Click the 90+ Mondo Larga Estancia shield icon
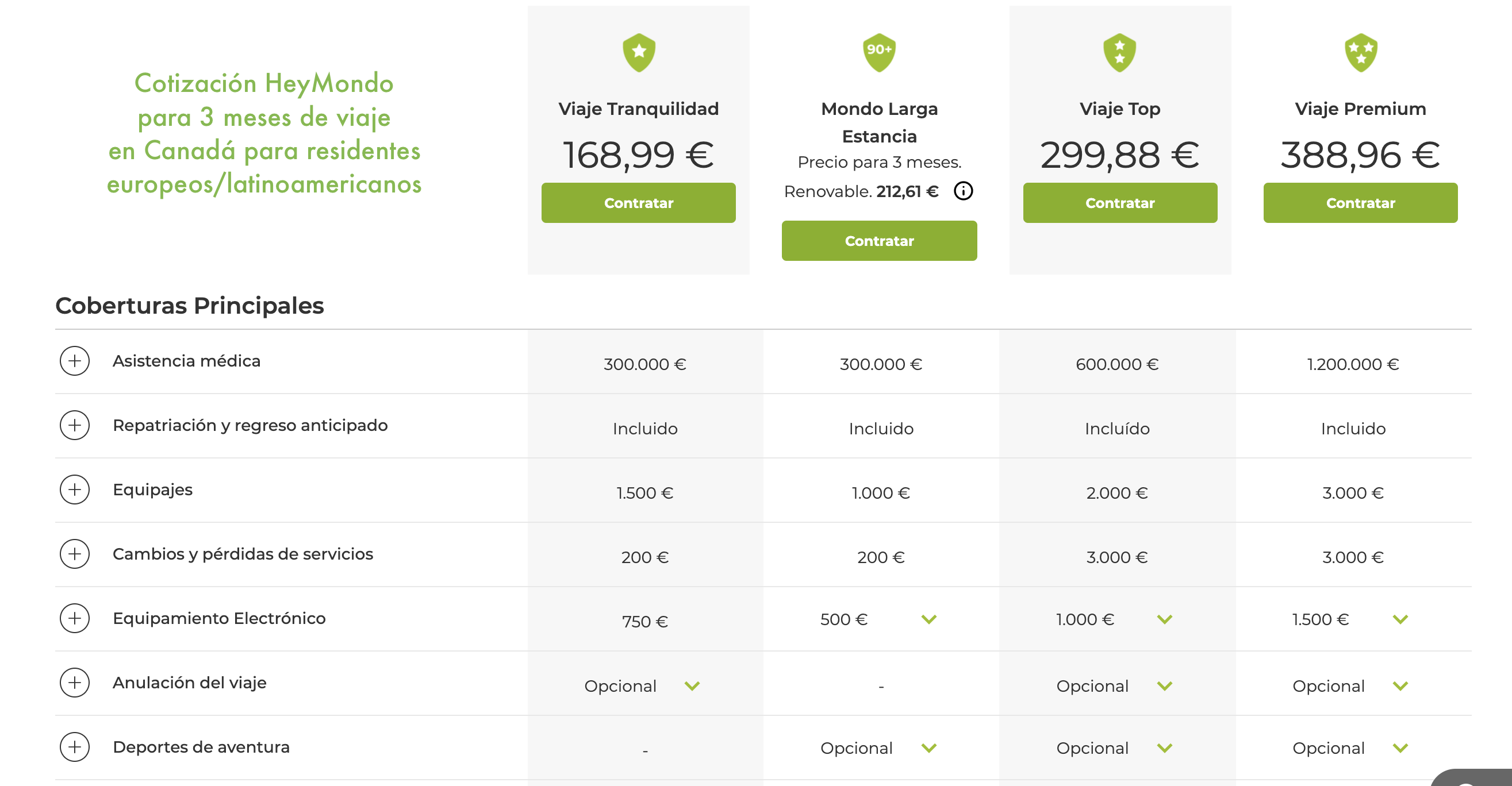This screenshot has height=786, width=1512. (879, 53)
